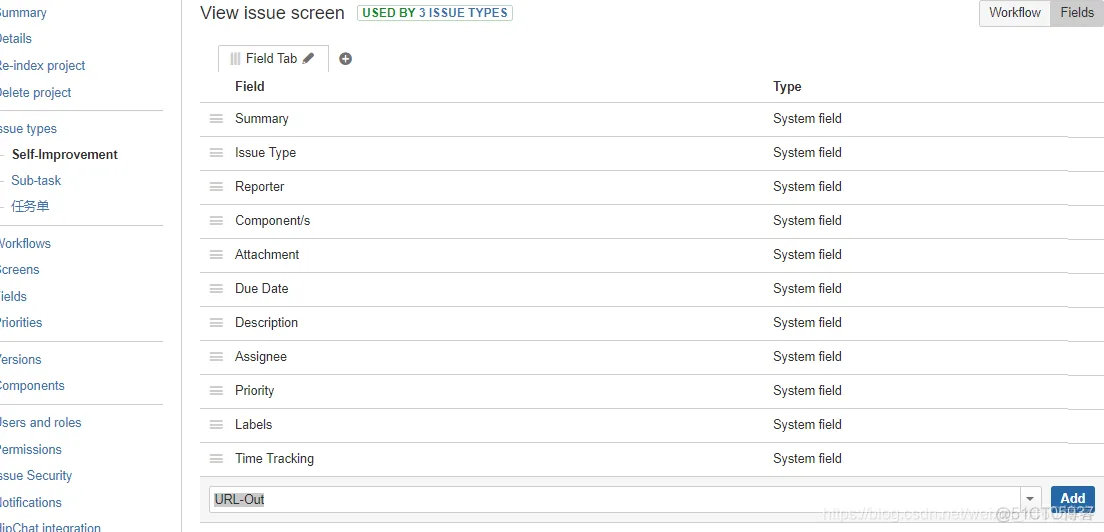Click the Summary field name
Viewport: 1104px width, 532px height.
[x=262, y=119]
